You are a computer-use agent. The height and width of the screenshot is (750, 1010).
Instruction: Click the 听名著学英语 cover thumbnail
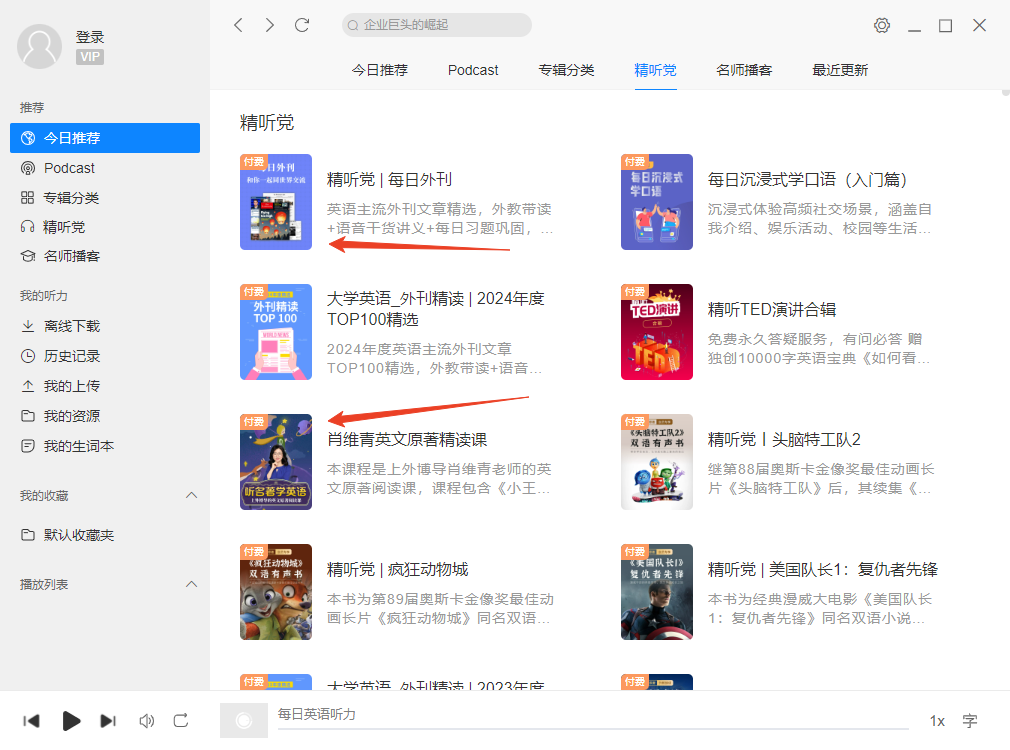tap(276, 462)
